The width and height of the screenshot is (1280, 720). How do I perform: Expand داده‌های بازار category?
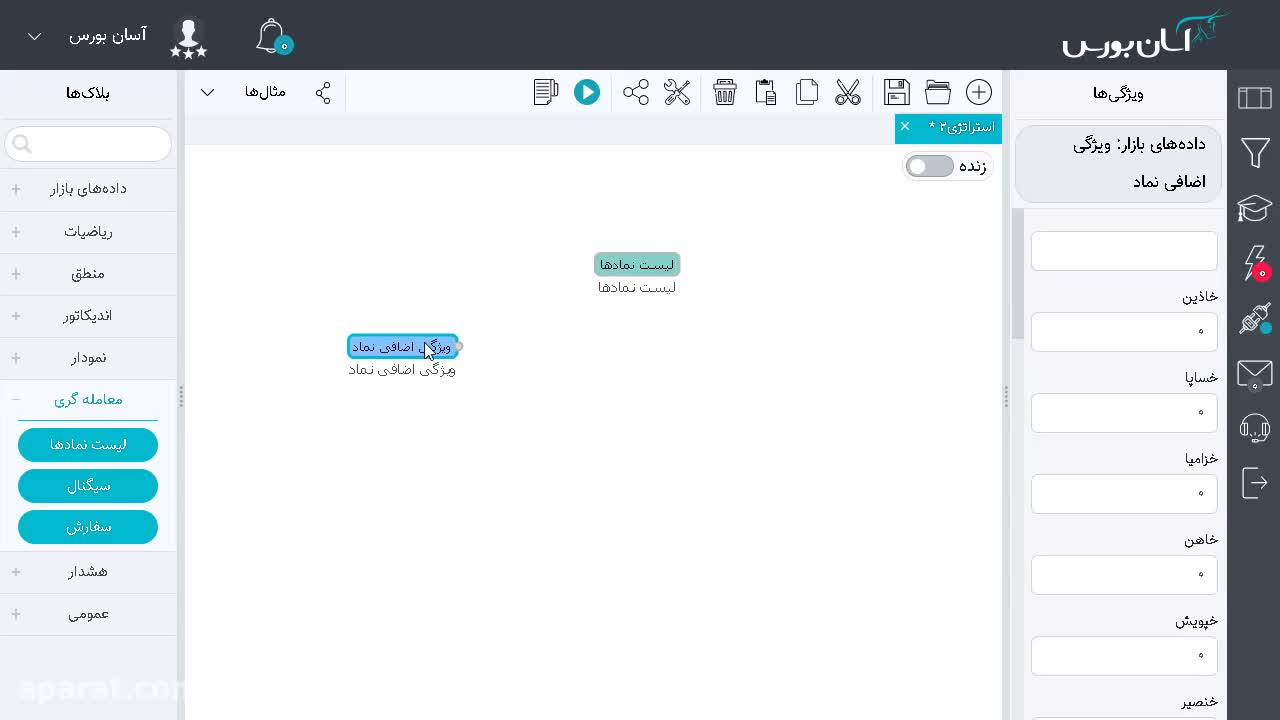click(88, 189)
